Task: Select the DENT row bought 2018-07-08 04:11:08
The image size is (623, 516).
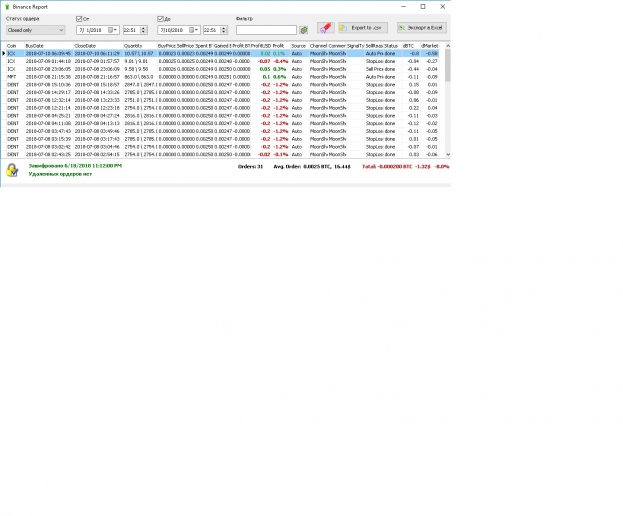Action: (x=222, y=123)
